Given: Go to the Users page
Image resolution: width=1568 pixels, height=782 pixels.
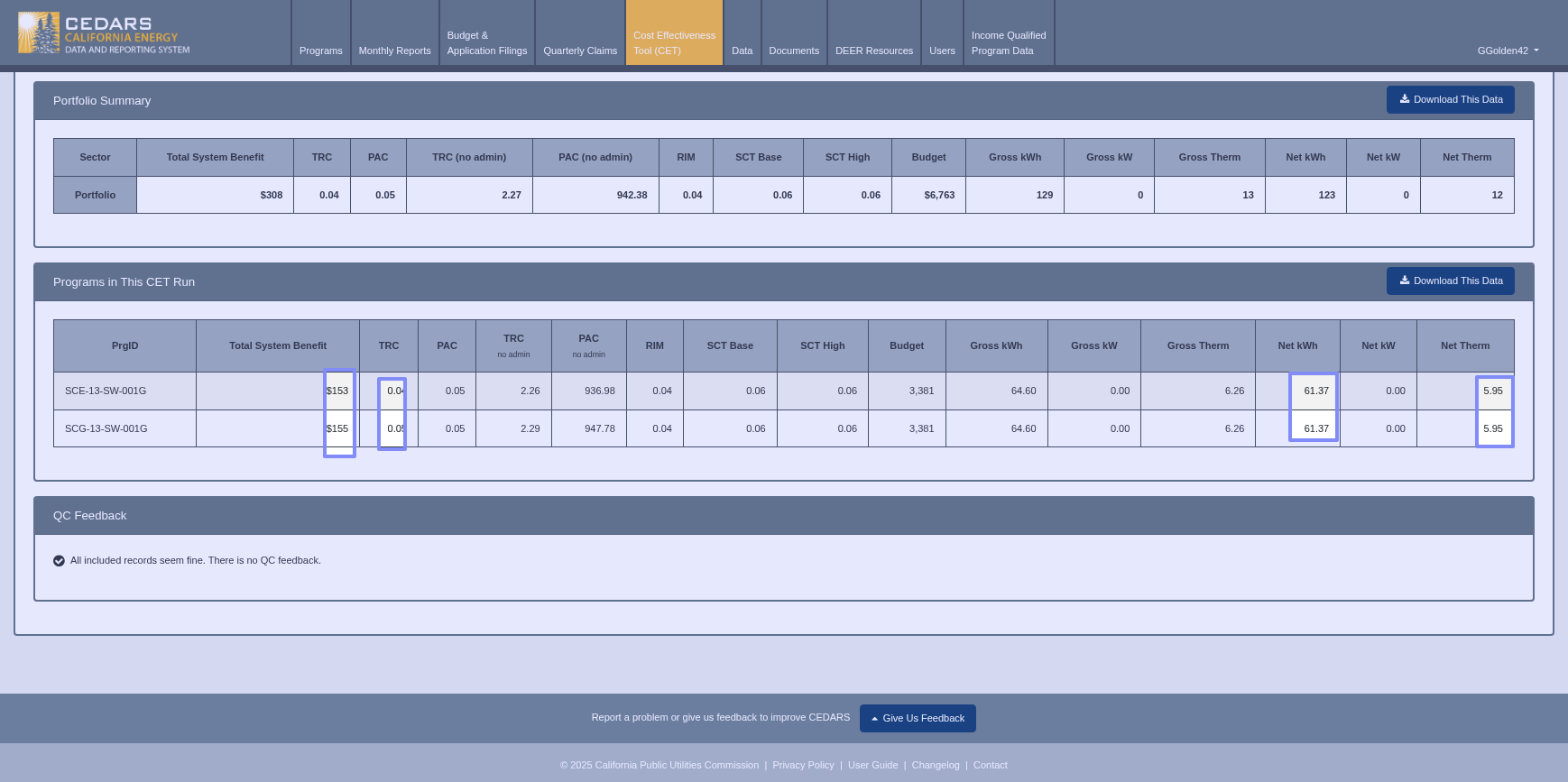Looking at the screenshot, I should [942, 51].
